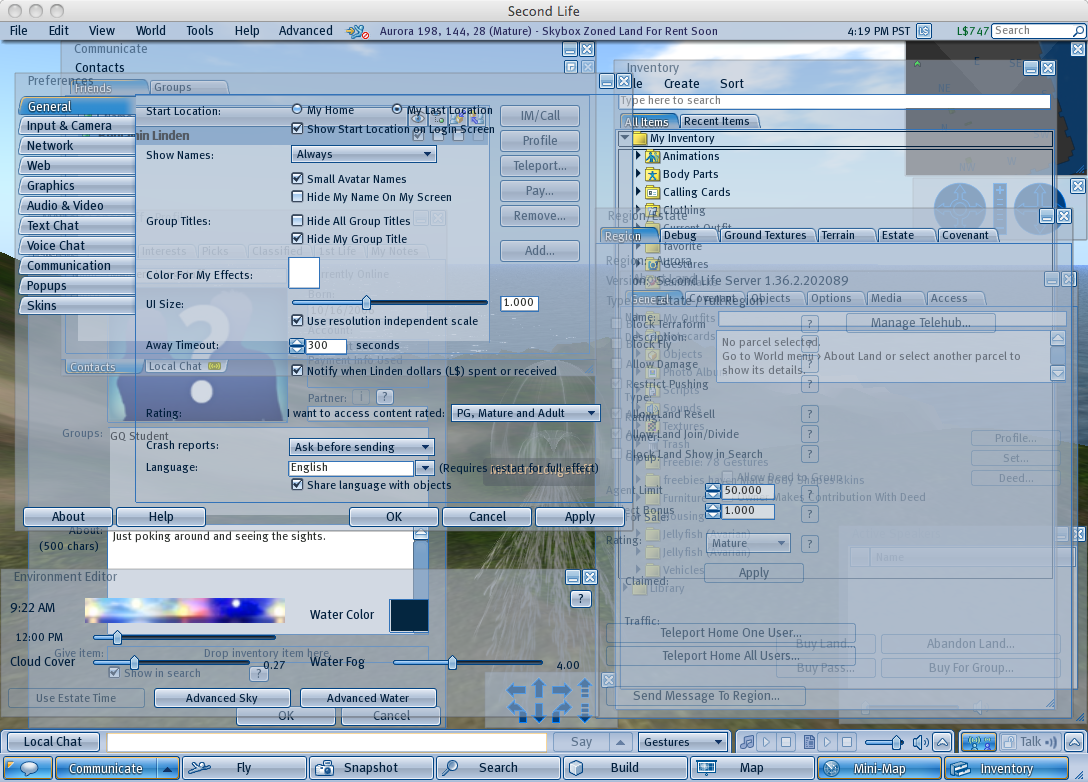Screen dimensions: 1088x782
Task: Stop the parcel media
Action: (847, 742)
